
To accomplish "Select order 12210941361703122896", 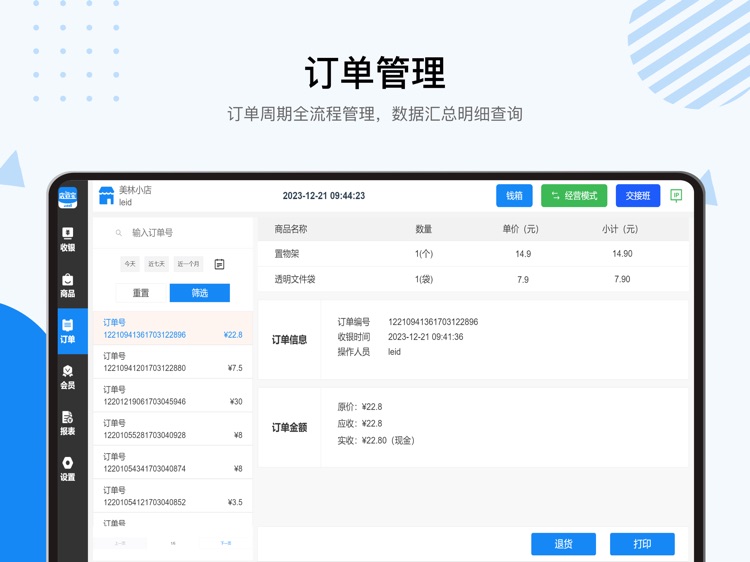I will [x=173, y=328].
